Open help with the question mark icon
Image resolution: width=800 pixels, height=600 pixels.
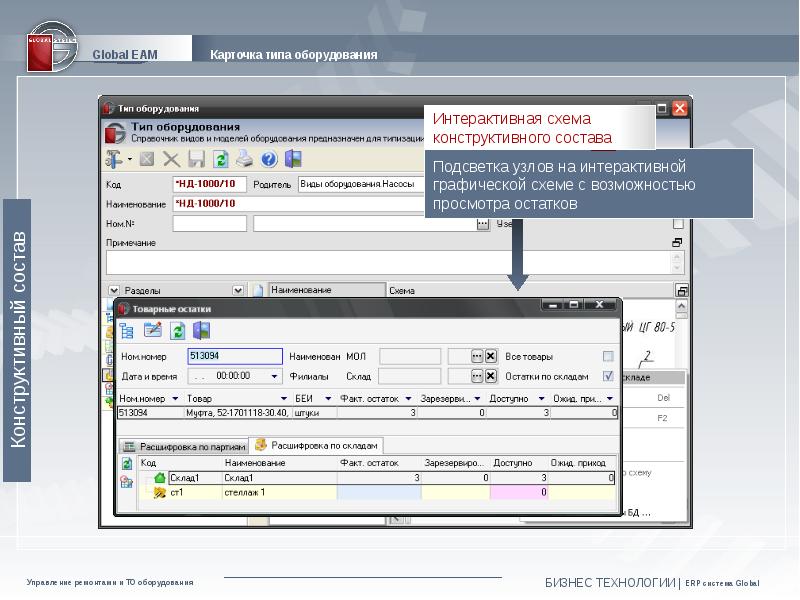tap(268, 159)
